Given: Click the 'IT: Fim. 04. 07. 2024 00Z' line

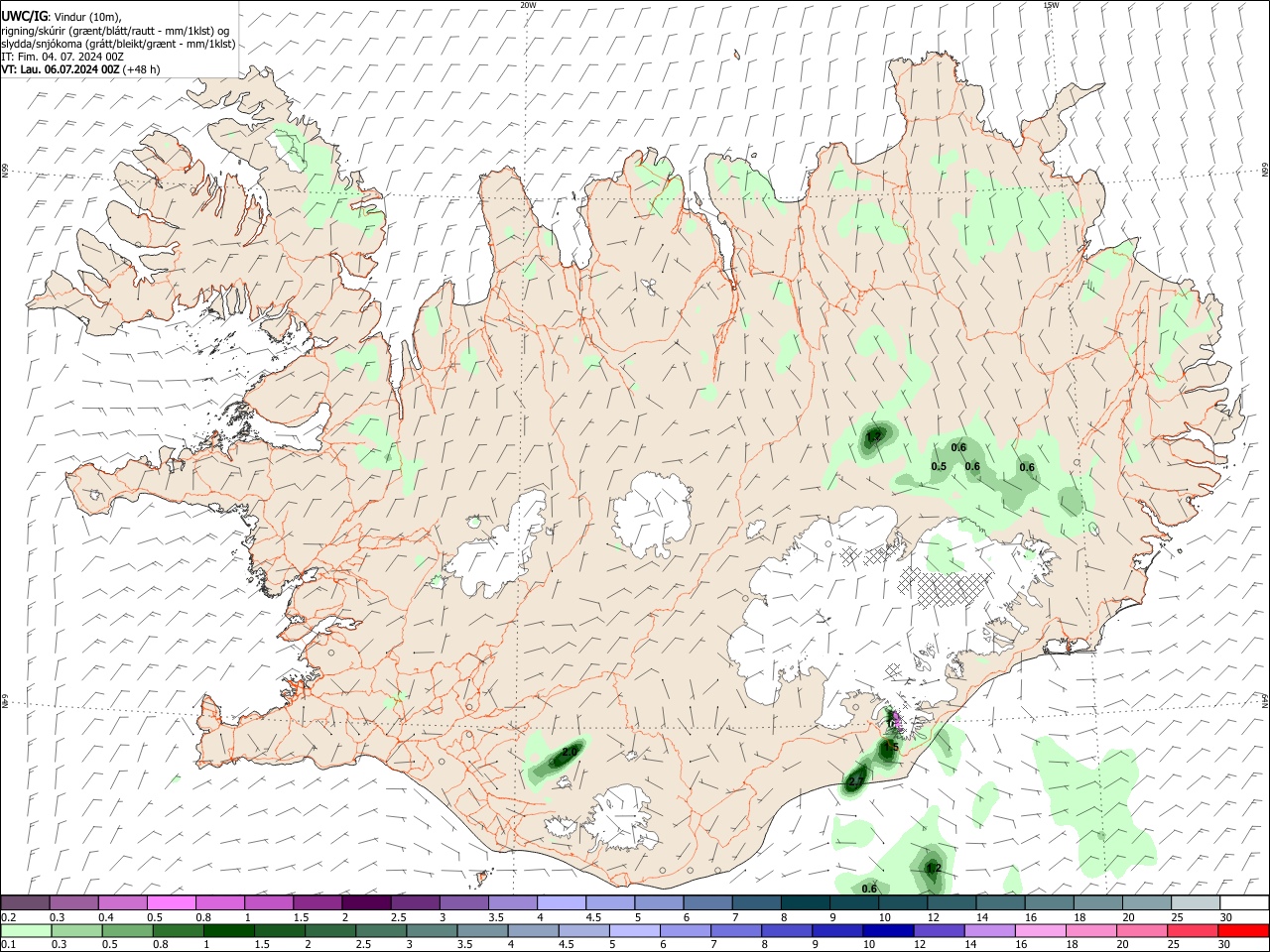Looking at the screenshot, I should 63,57.
